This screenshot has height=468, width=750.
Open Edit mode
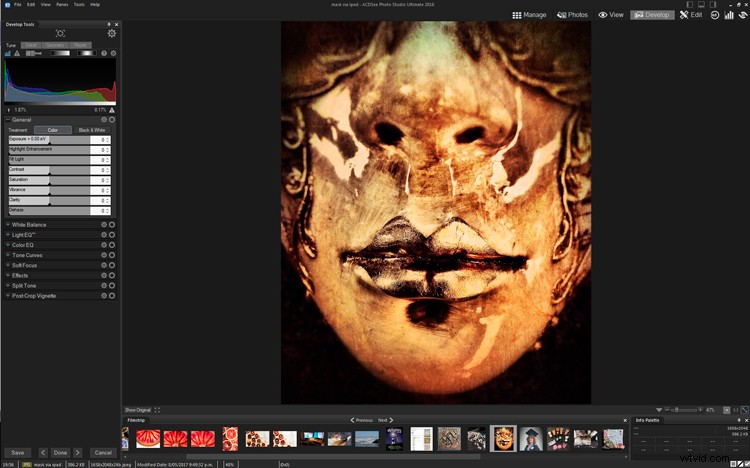(x=691, y=15)
